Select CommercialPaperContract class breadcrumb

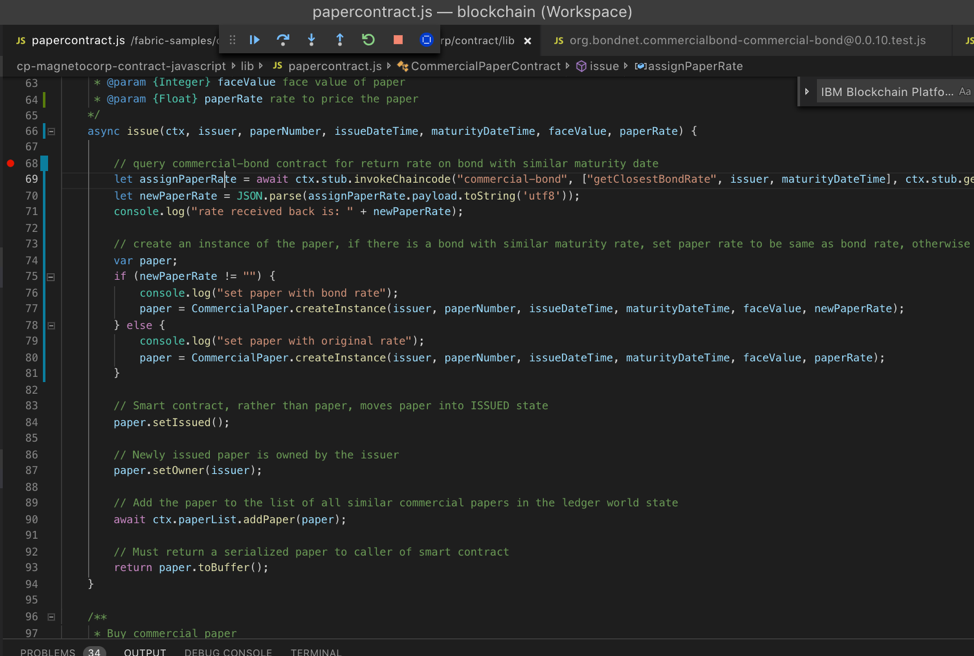(486, 66)
